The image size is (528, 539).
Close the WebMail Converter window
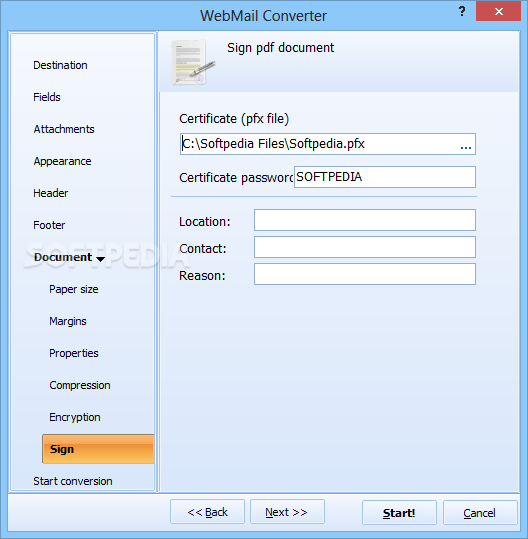pyautogui.click(x=498, y=11)
